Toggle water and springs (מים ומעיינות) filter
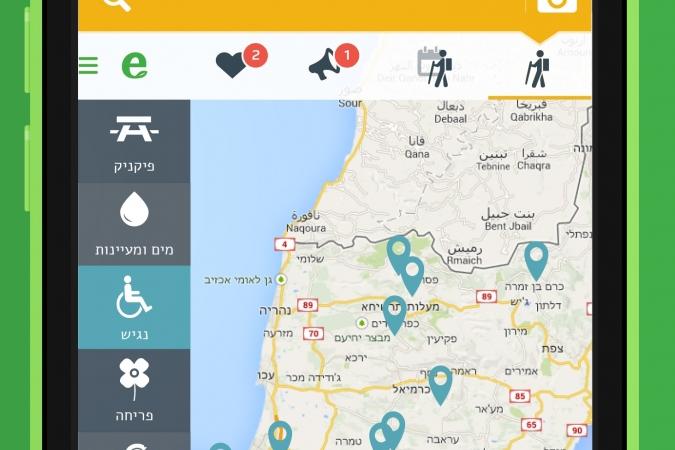 point(134,224)
